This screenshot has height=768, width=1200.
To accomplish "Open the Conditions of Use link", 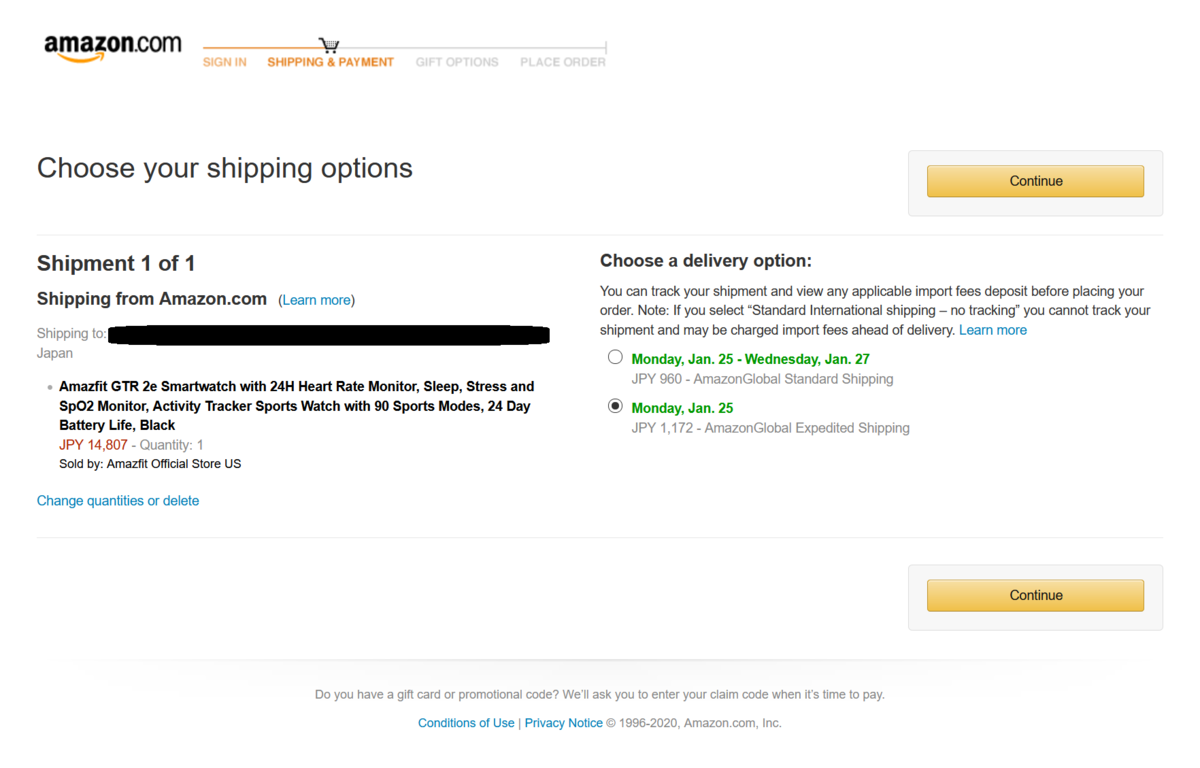I will point(466,723).
